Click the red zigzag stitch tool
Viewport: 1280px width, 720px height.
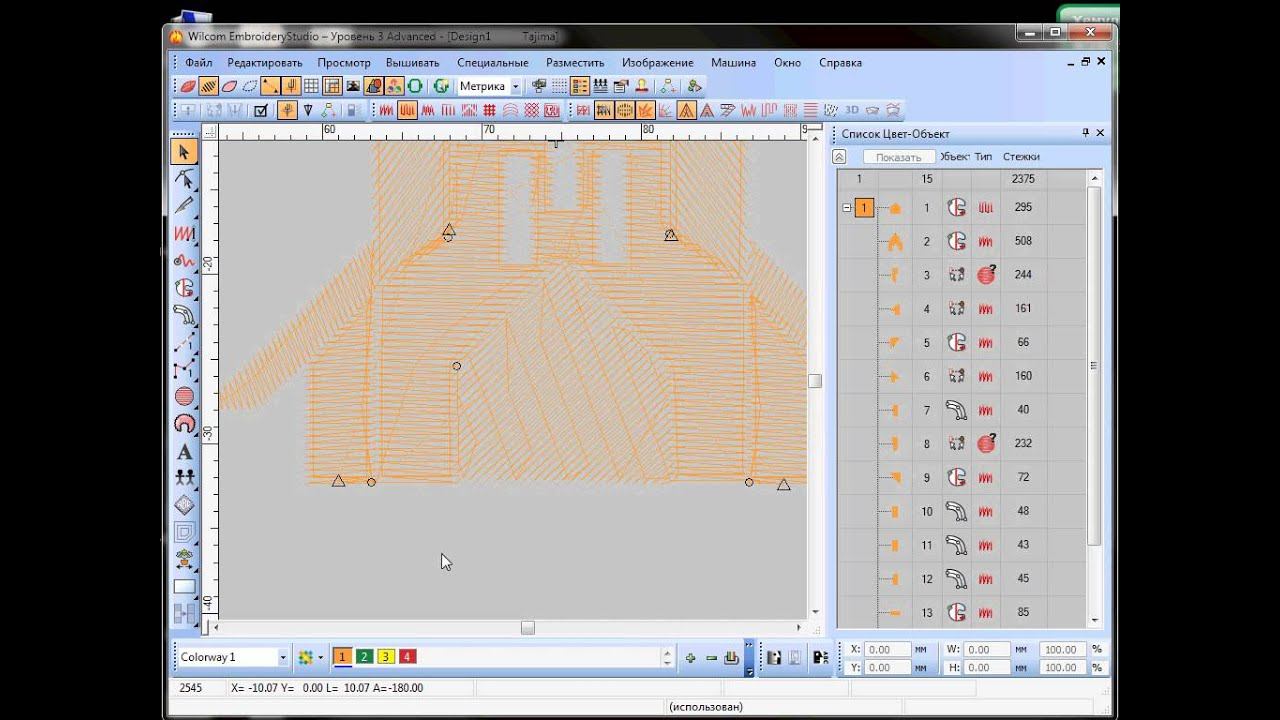184,233
